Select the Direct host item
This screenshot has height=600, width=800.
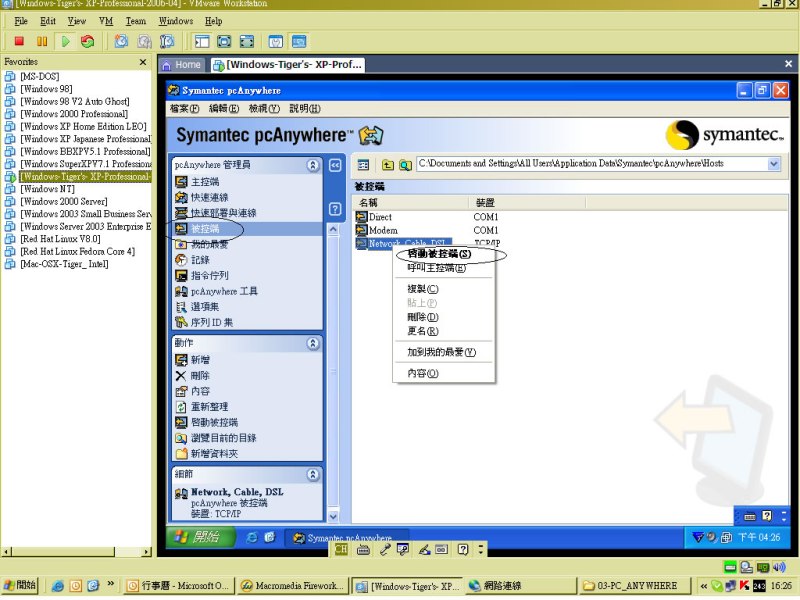(374, 217)
